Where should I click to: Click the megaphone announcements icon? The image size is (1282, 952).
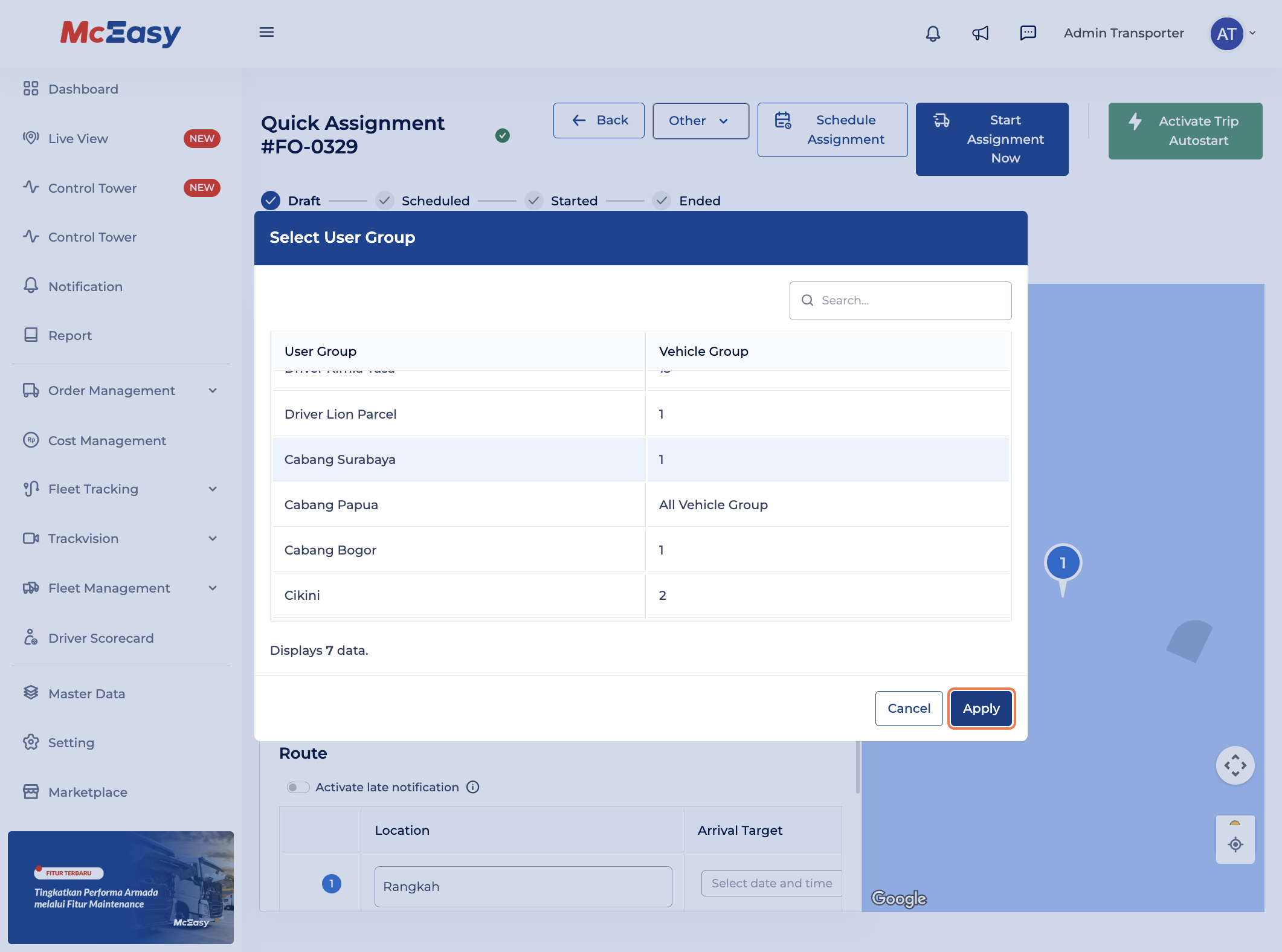coord(980,33)
